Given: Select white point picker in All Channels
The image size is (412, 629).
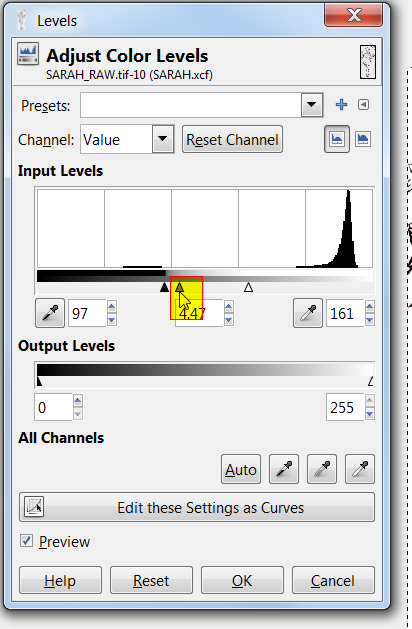Looking at the screenshot, I should point(360,469).
